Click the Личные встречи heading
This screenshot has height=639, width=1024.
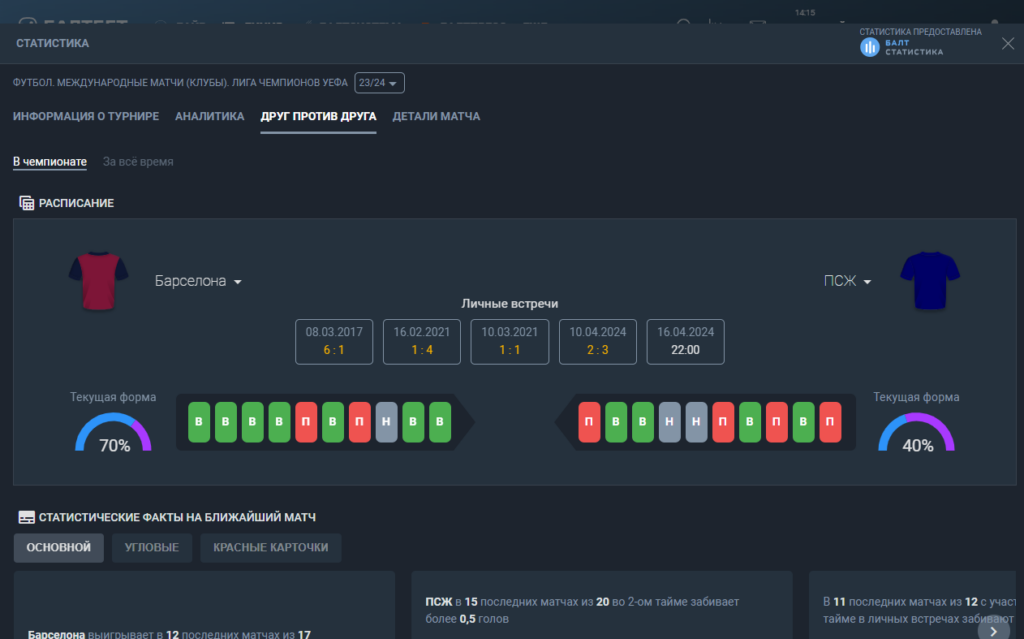click(x=509, y=304)
